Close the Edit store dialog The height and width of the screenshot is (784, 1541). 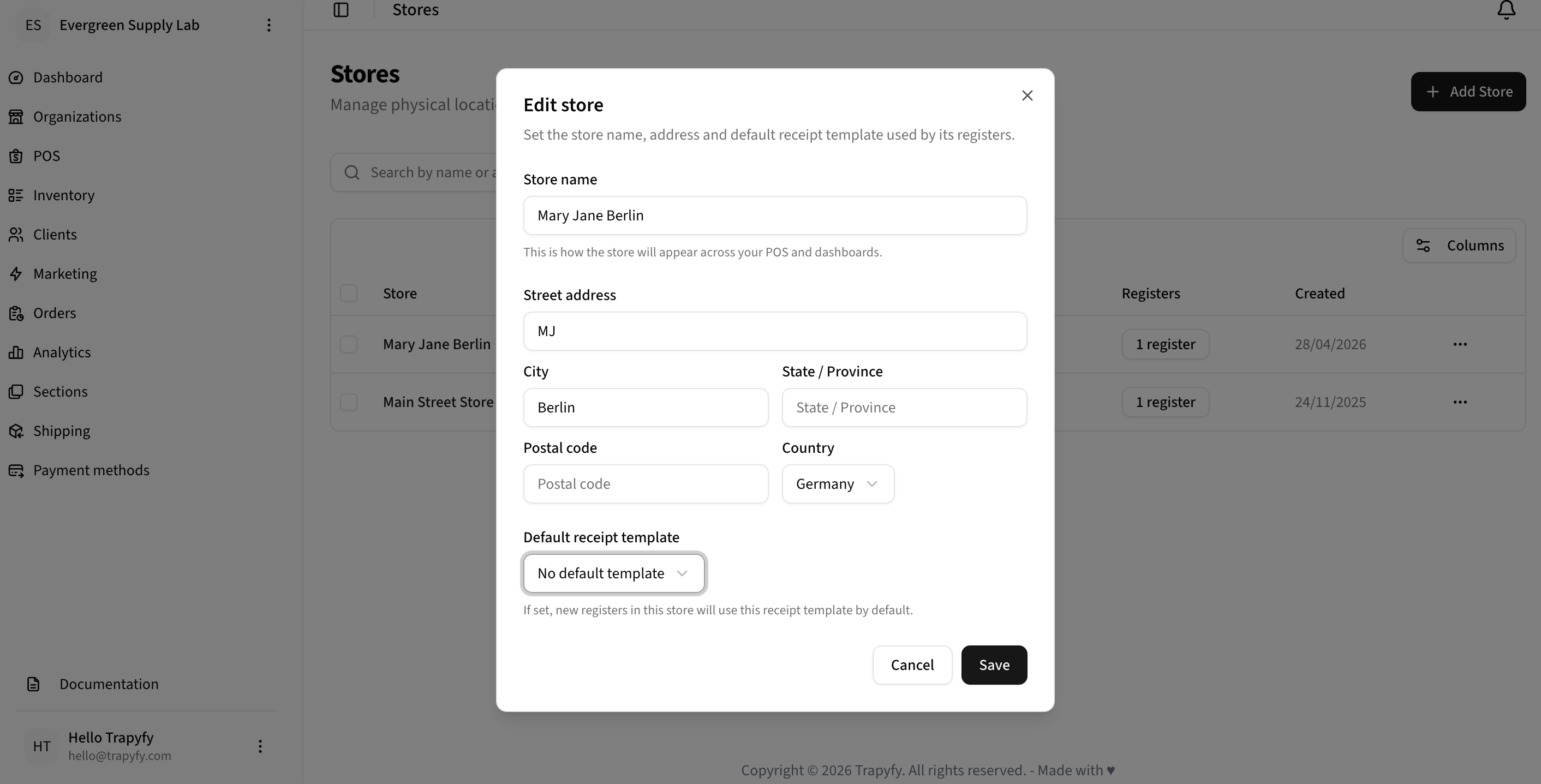coord(1027,95)
